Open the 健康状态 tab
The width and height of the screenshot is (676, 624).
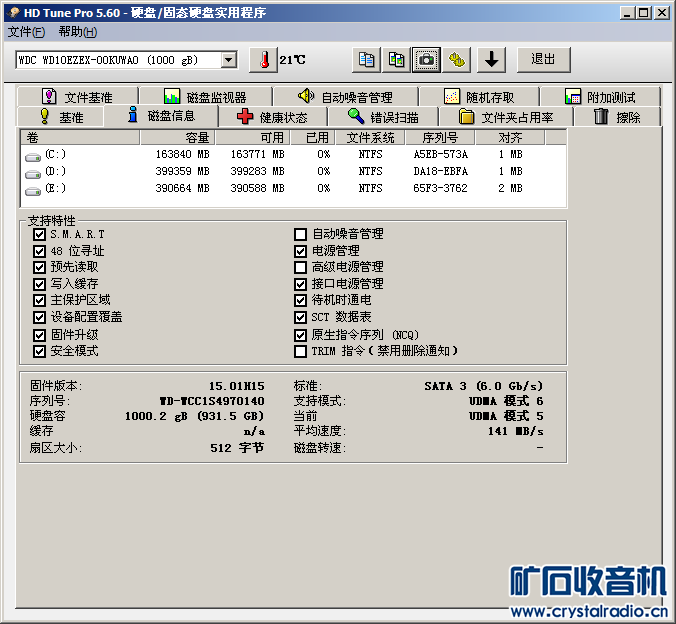[272, 117]
